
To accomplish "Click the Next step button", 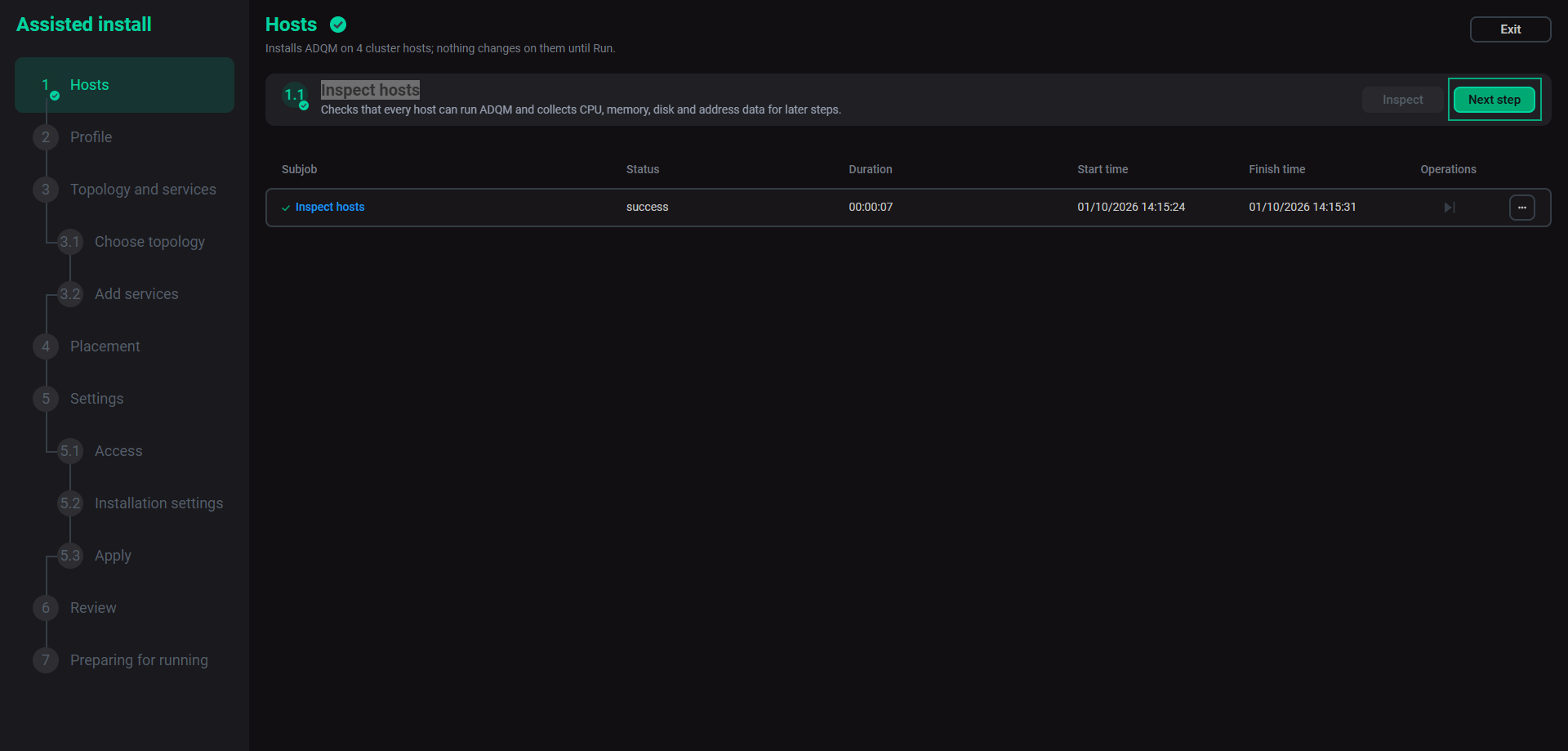I will point(1494,100).
